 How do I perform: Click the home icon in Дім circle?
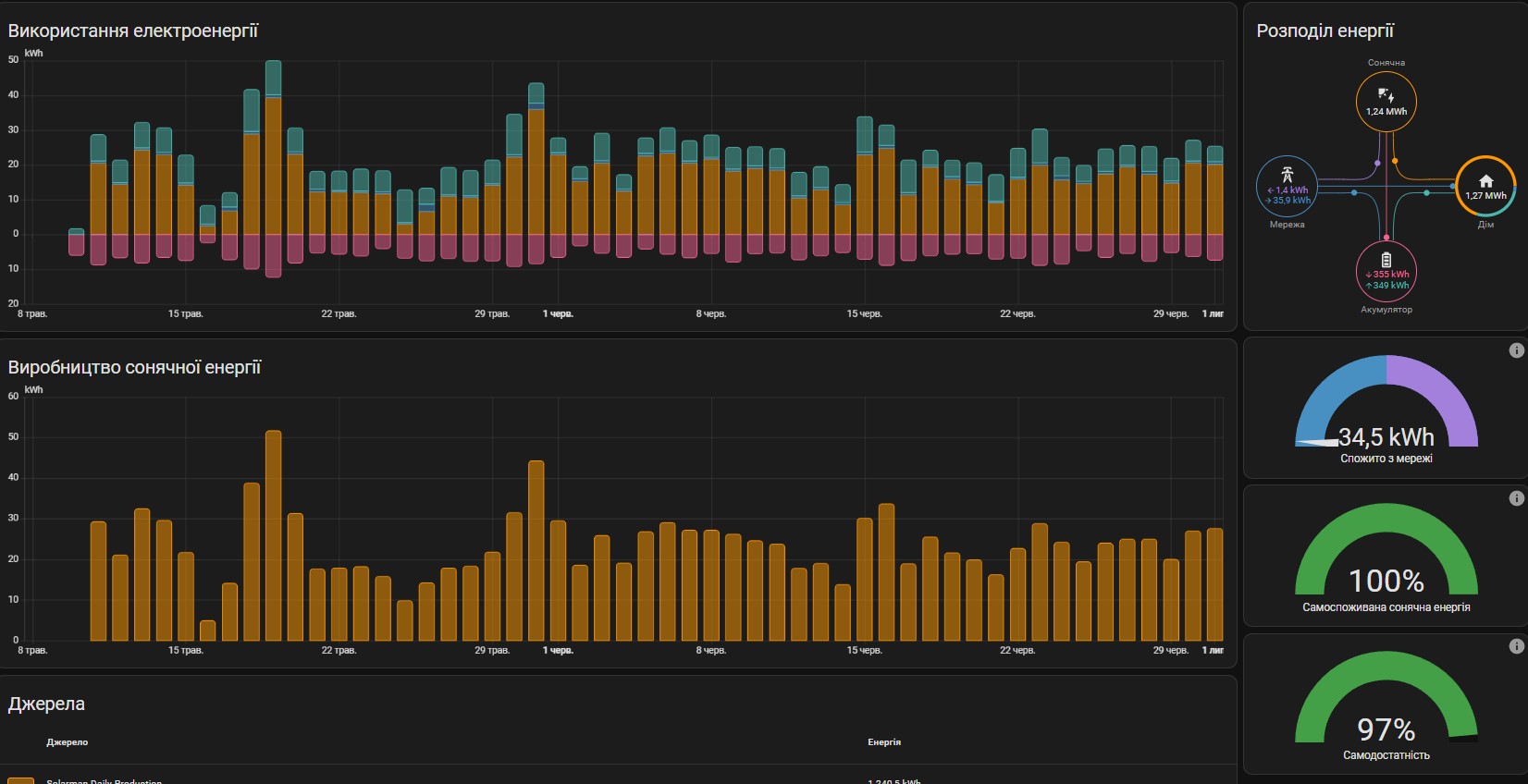pos(1485,181)
